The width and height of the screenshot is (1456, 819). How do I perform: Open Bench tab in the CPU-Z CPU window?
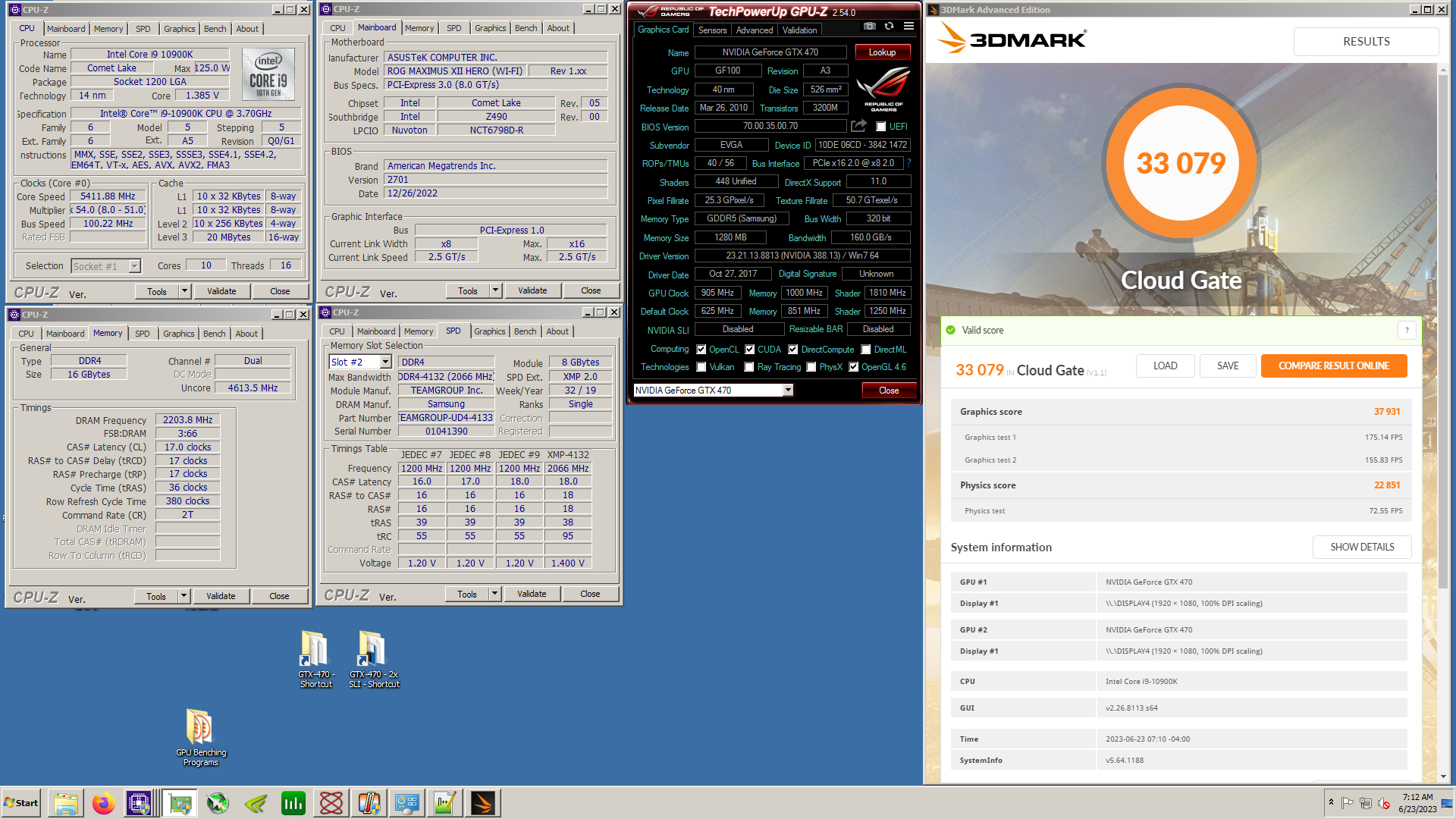(215, 29)
